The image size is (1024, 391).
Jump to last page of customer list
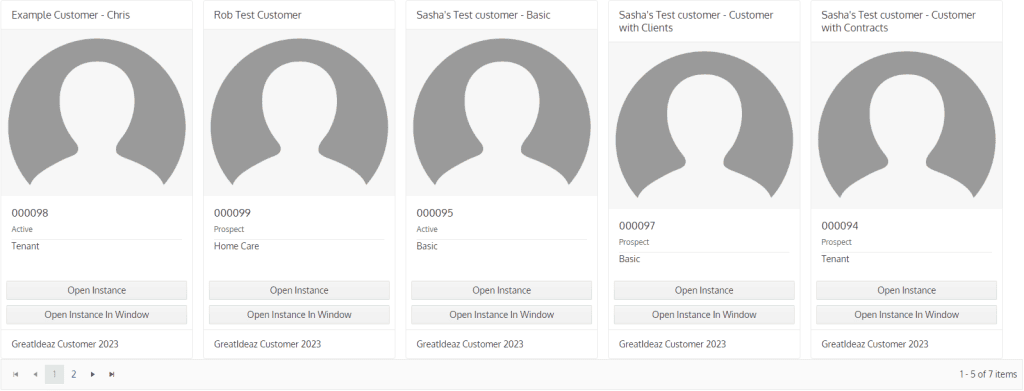pos(112,375)
